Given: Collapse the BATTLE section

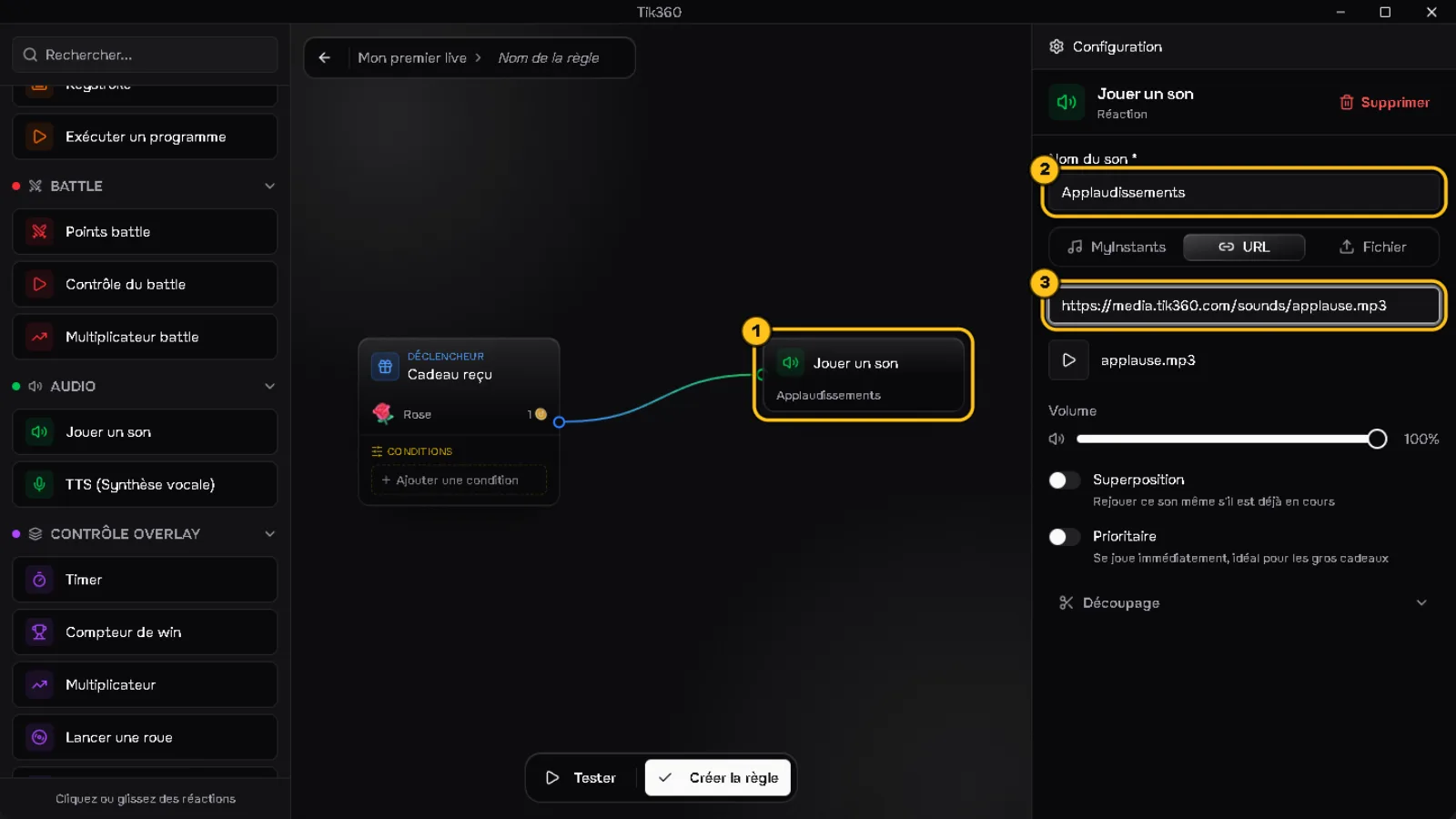Looking at the screenshot, I should pos(269,186).
